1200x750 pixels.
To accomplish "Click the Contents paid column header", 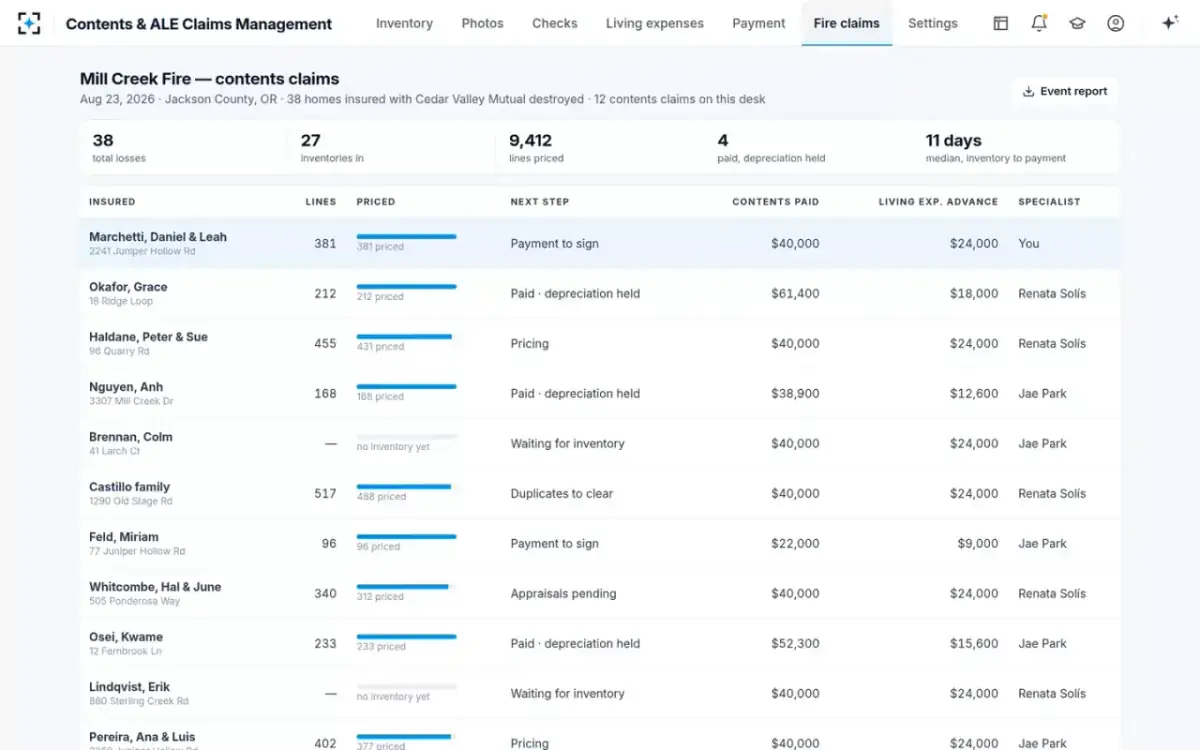I will coord(775,202).
